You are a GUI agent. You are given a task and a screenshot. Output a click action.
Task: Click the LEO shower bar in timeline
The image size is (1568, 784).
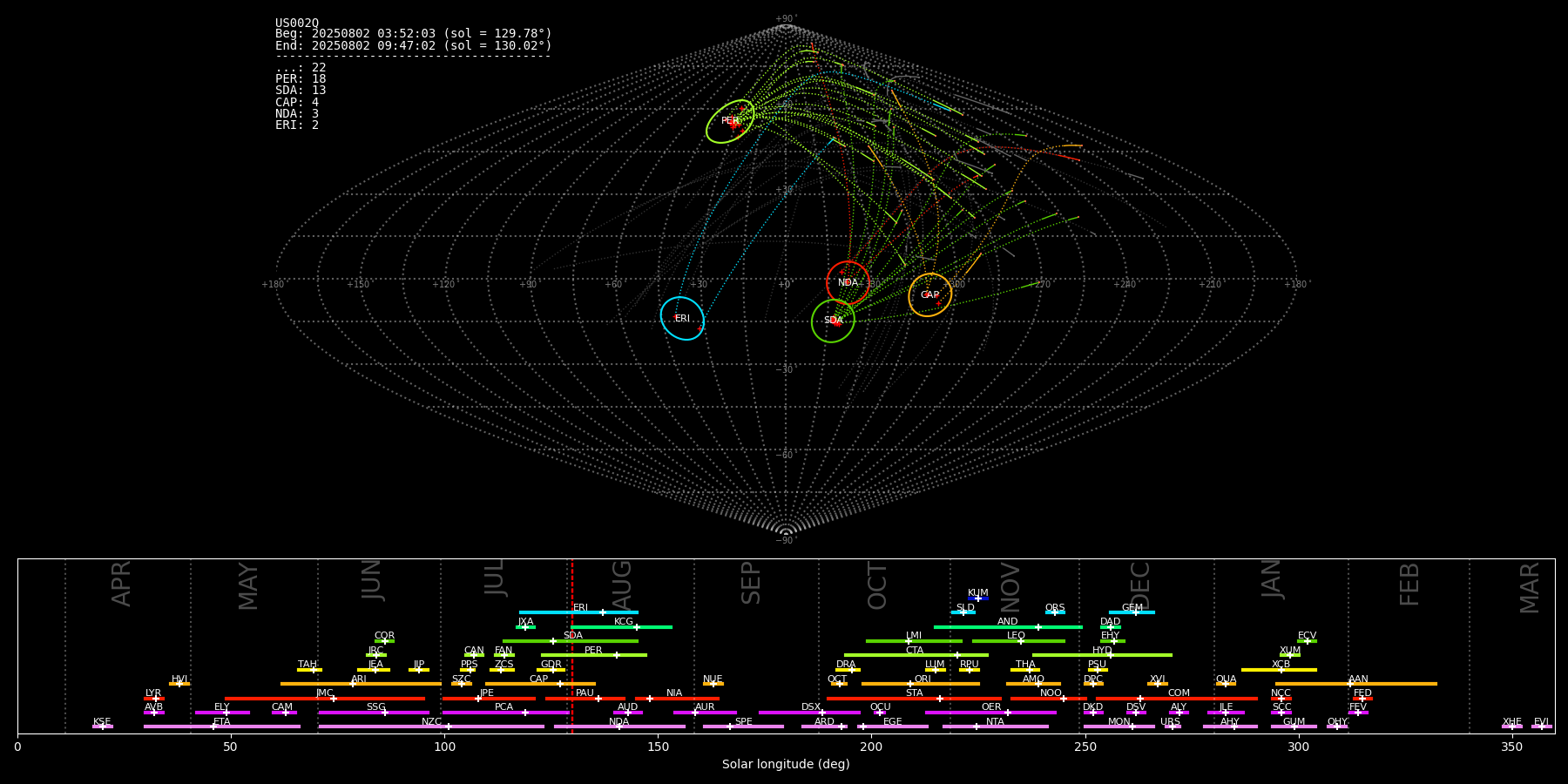click(1018, 641)
